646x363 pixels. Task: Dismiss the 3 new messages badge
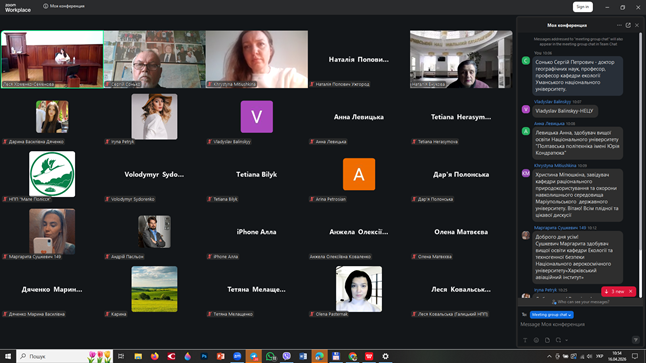(x=630, y=291)
